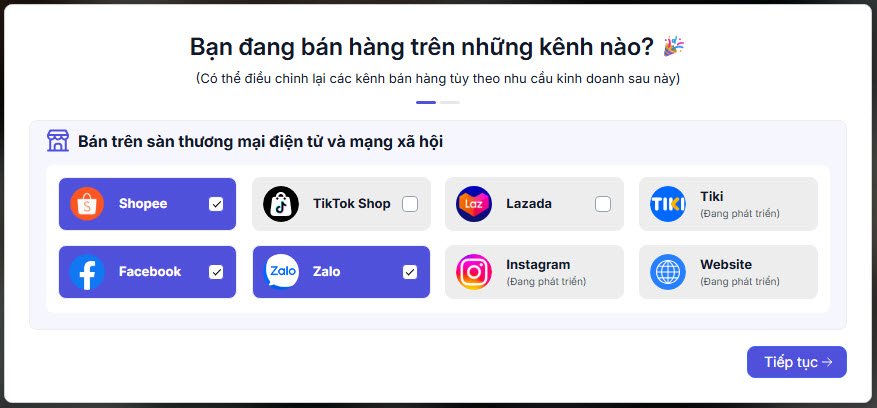Click the storefront icon beside section heading
Viewport: 877px width, 408px height.
(x=58, y=141)
